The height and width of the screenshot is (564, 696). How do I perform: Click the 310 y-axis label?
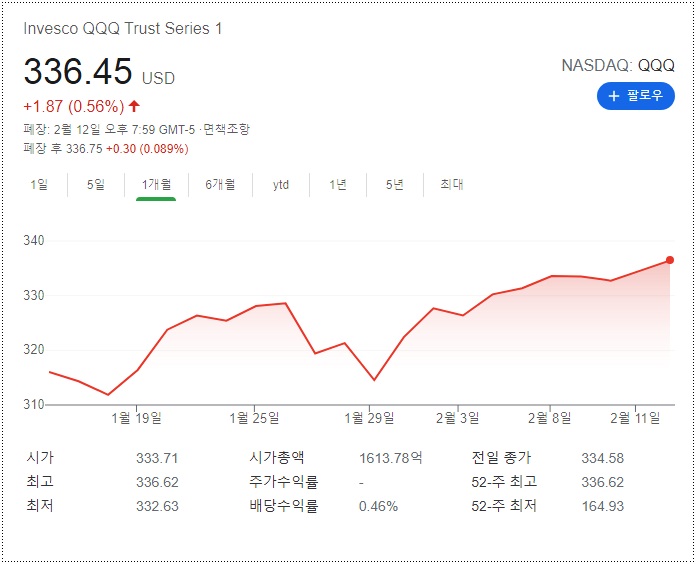point(34,404)
